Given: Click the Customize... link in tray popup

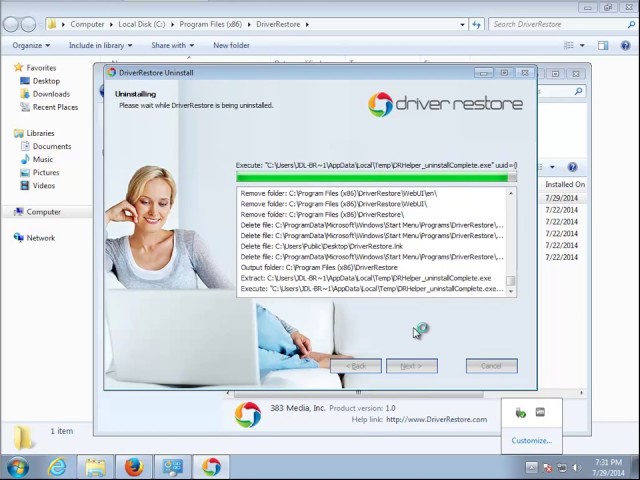Looking at the screenshot, I should (x=531, y=440).
